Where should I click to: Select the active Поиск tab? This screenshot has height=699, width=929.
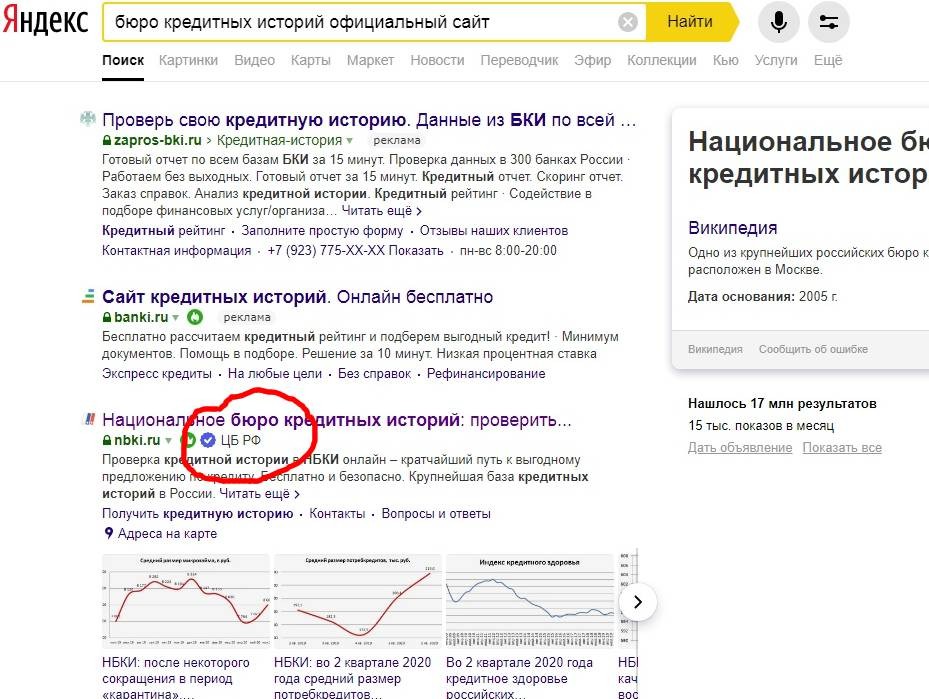tap(123, 60)
